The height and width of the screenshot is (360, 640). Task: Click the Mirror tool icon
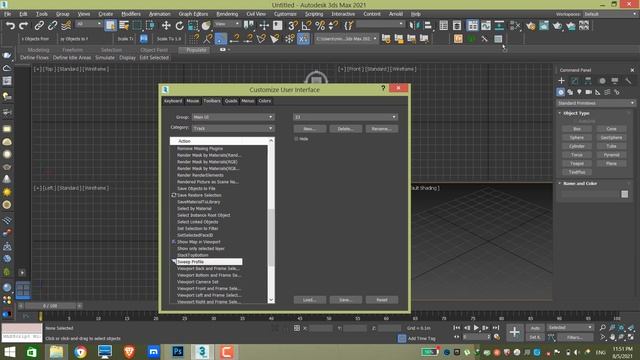[x=414, y=26]
